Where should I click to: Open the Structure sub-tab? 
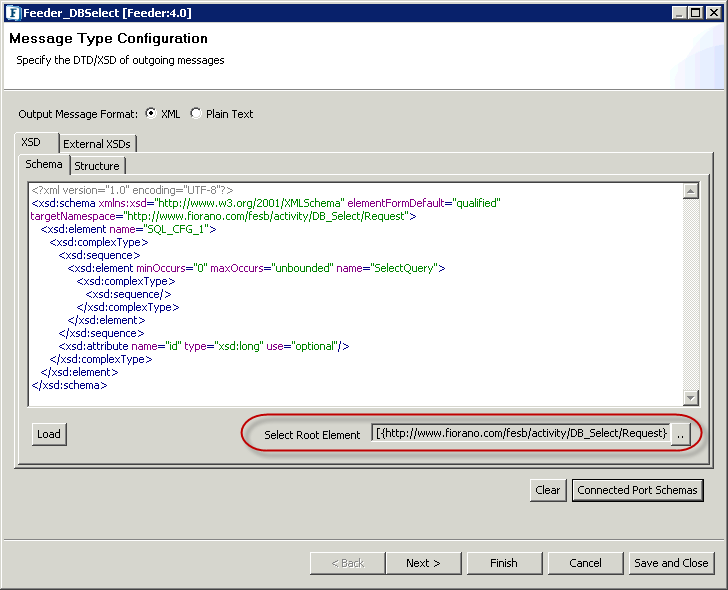point(97,166)
